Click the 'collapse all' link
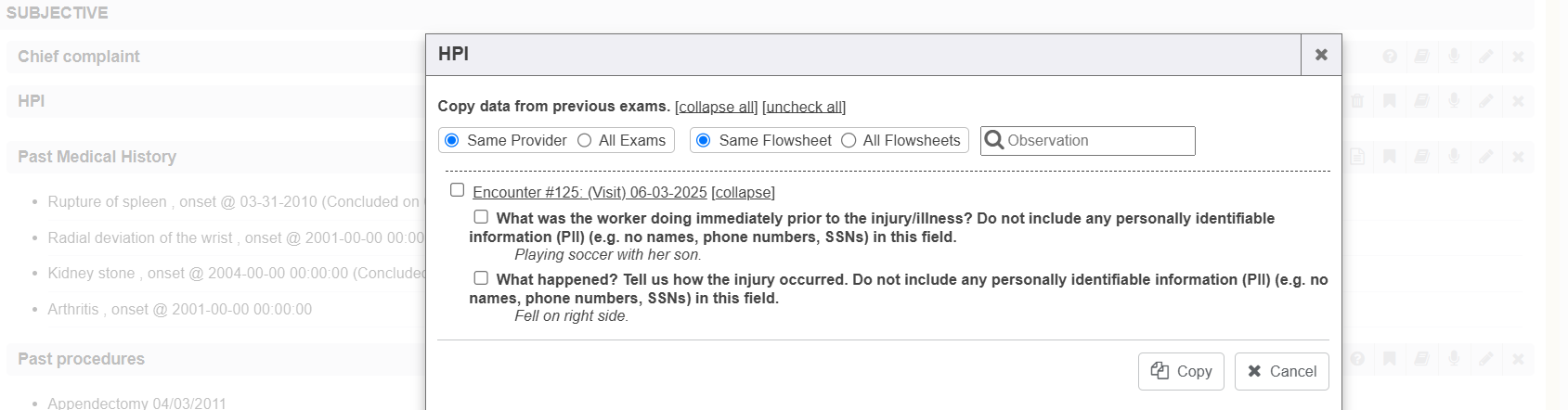Image resolution: width=1568 pixels, height=410 pixels. click(x=716, y=107)
